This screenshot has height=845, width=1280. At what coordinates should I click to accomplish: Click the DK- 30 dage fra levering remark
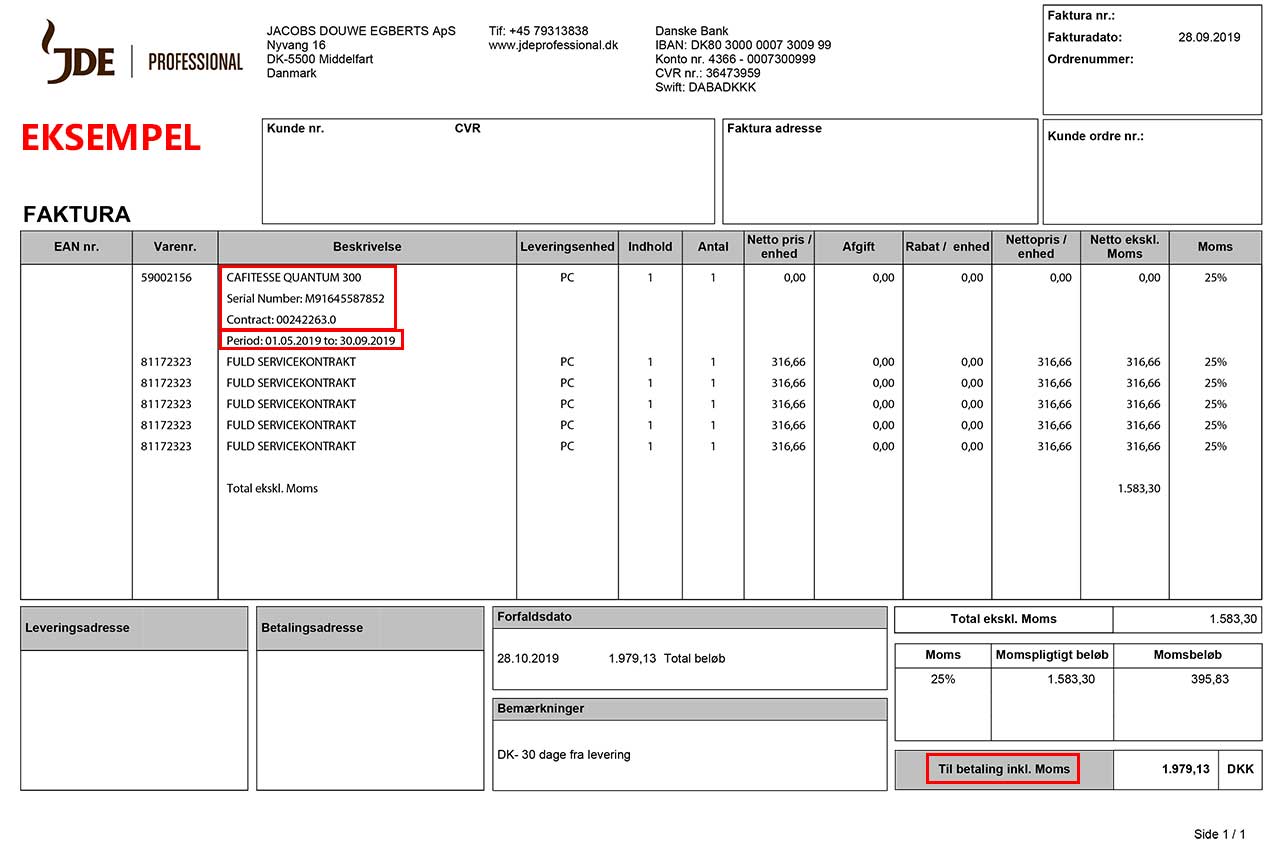pyautogui.click(x=564, y=755)
